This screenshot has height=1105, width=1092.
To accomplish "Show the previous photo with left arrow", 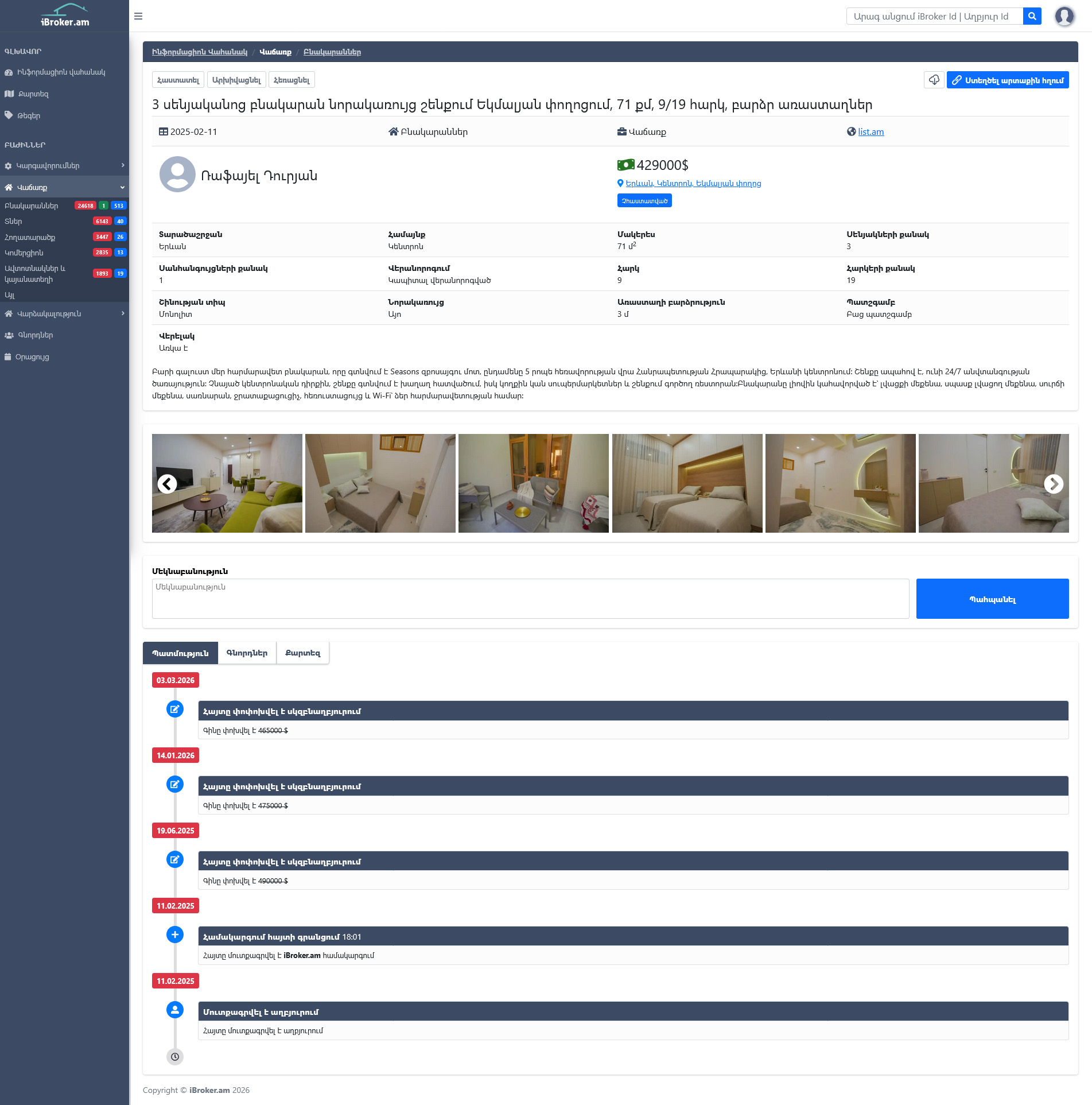I will click(x=167, y=484).
